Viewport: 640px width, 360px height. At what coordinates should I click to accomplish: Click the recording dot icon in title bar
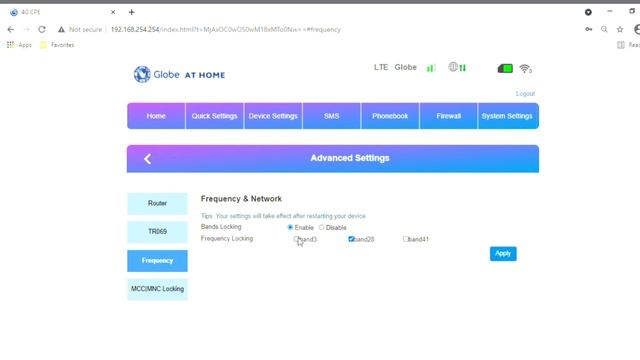click(588, 12)
